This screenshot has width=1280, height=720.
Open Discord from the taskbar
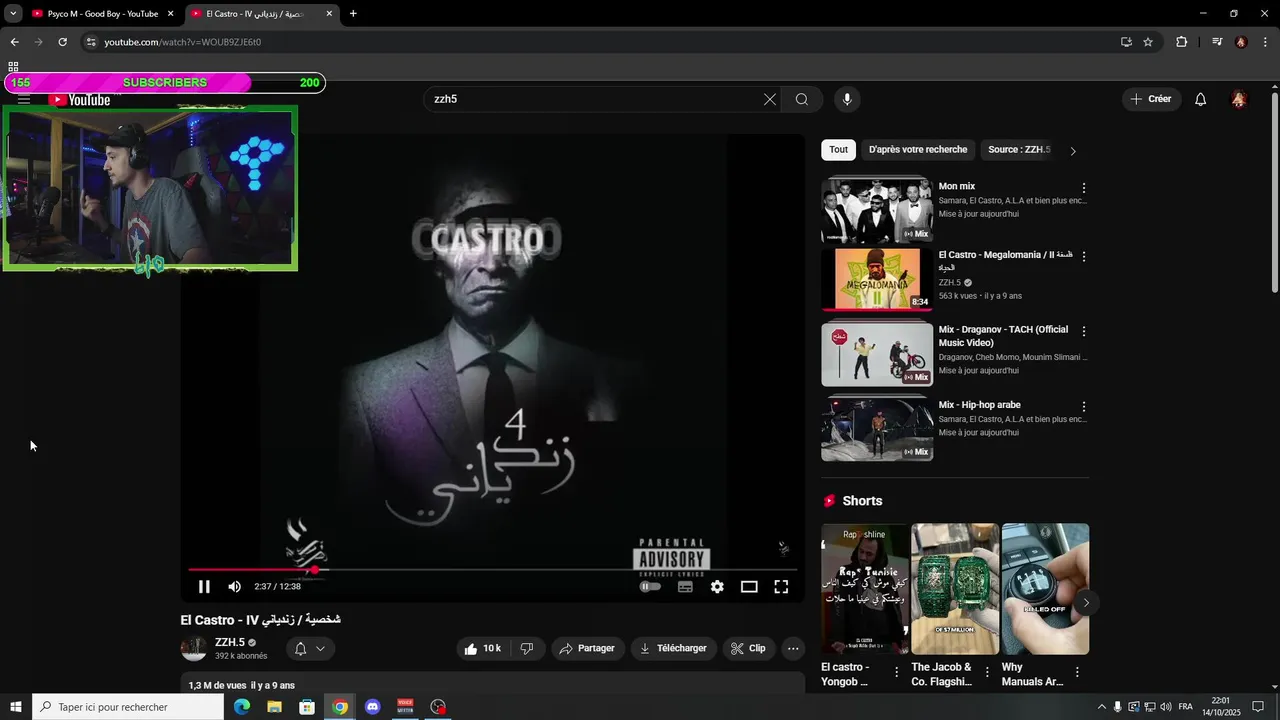[373, 707]
